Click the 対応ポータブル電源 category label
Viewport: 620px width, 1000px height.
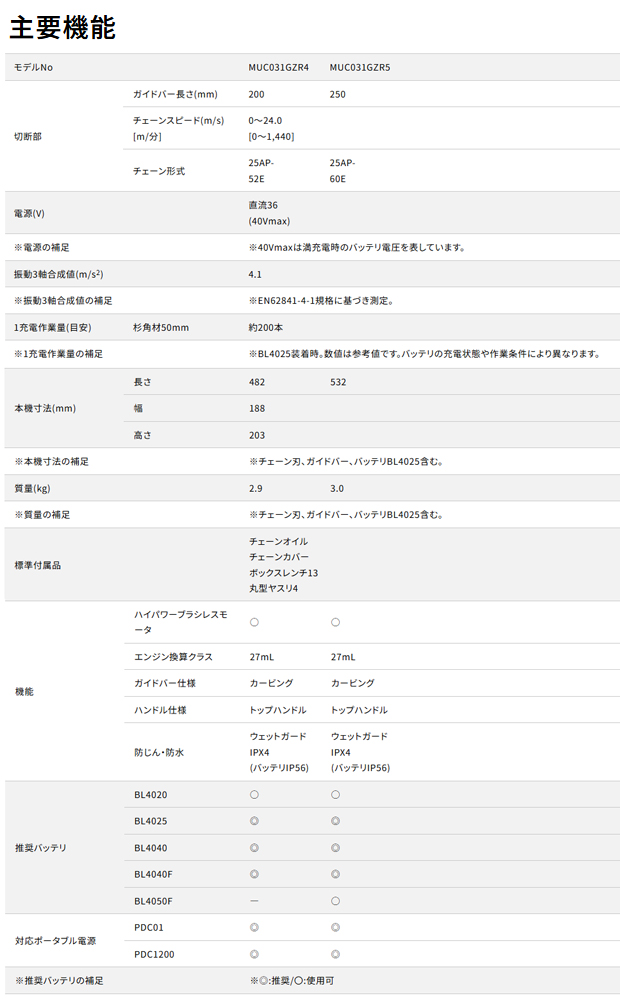55,941
